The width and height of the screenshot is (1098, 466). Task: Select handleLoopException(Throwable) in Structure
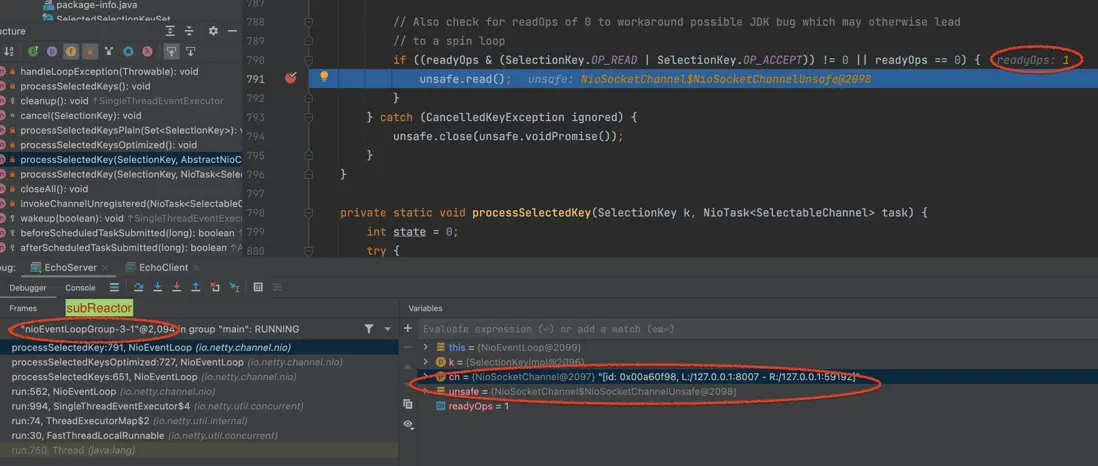109,71
